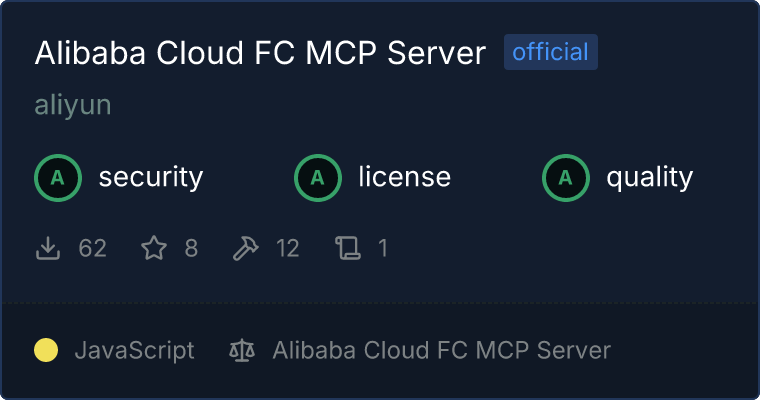This screenshot has width=760, height=400.
Task: Click the security label text
Action: 151,178
